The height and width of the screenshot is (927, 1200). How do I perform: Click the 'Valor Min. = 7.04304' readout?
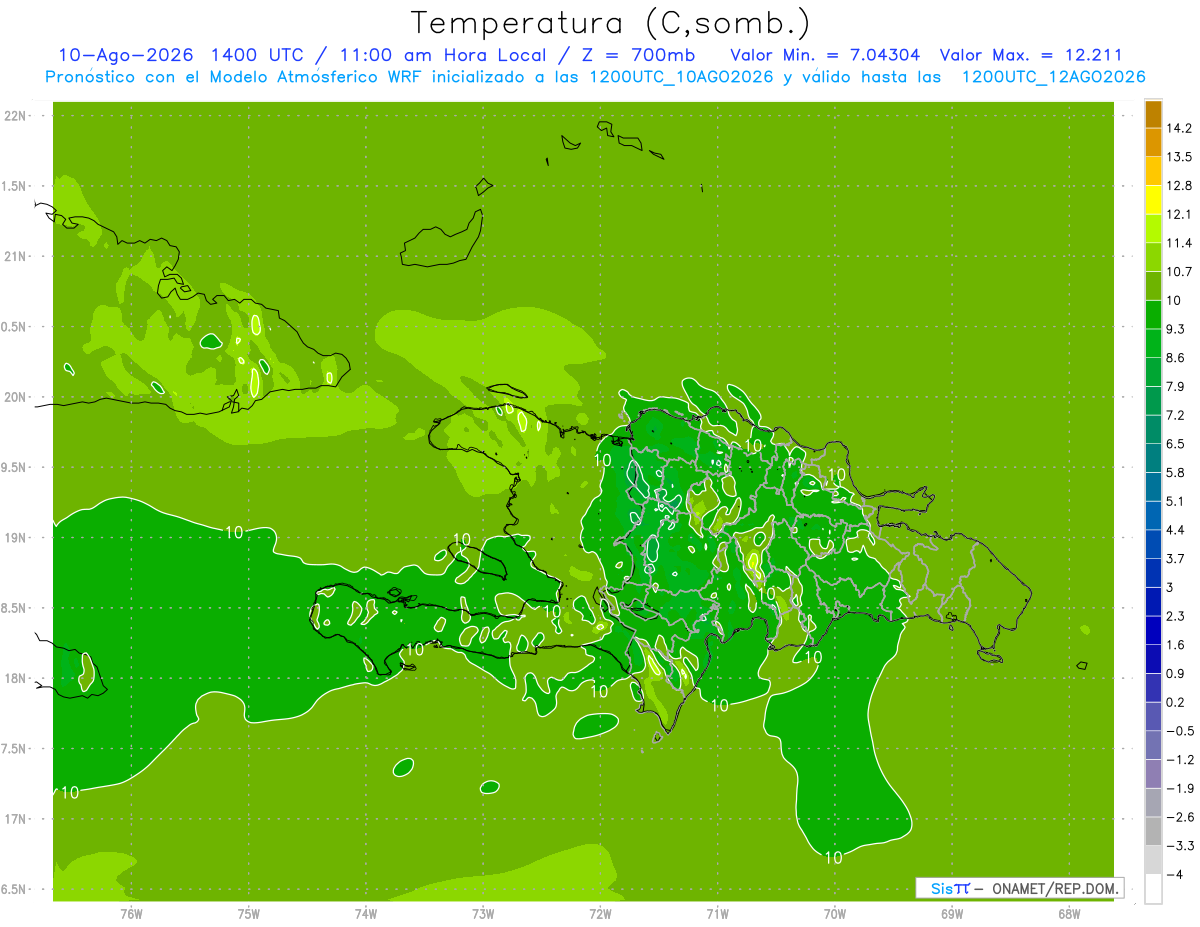825,55
